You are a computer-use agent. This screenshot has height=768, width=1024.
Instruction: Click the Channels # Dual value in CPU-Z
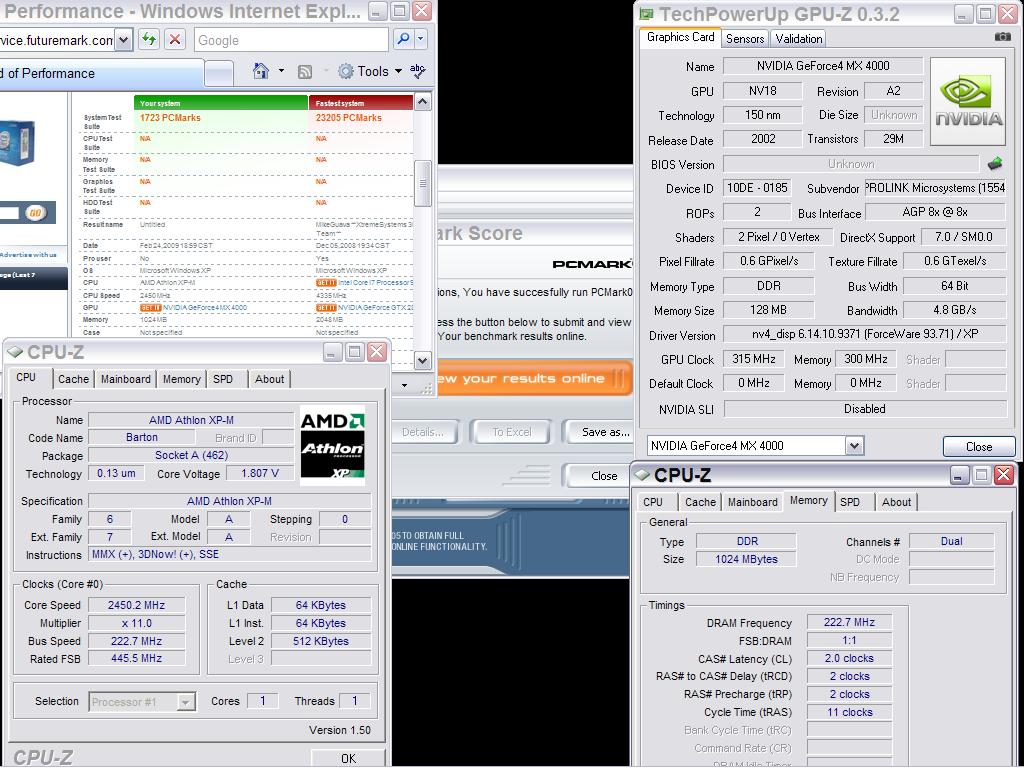pos(952,541)
